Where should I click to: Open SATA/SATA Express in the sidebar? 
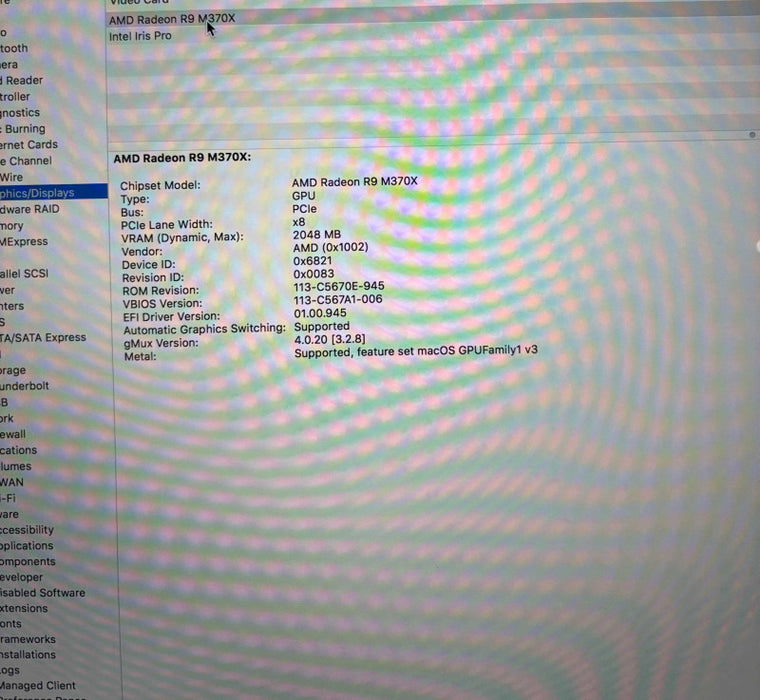pos(43,337)
